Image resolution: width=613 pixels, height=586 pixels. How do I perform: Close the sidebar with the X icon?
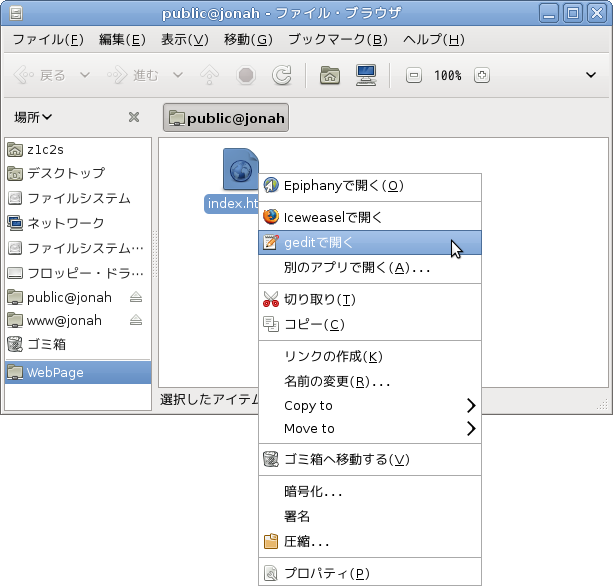tap(134, 117)
